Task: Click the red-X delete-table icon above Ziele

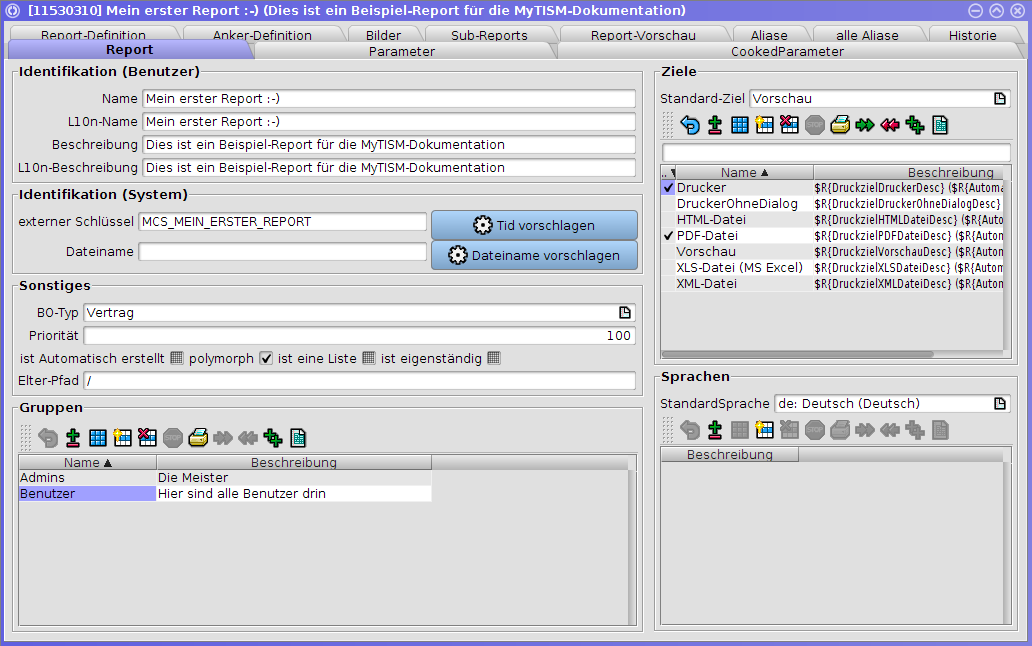Action: click(788, 124)
